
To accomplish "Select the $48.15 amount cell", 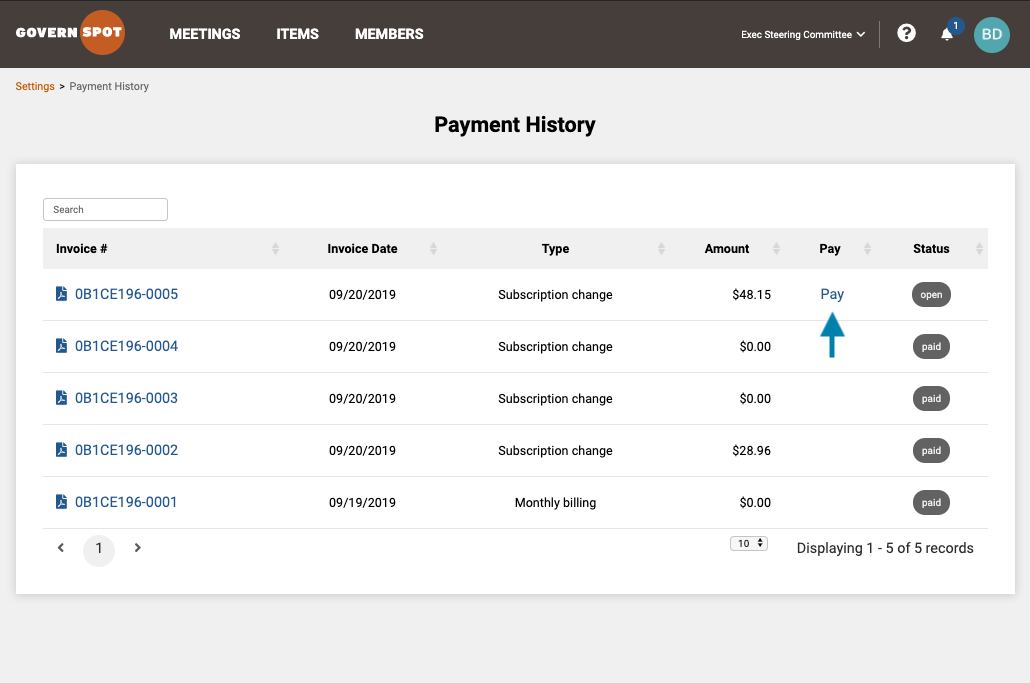I will point(751,294).
